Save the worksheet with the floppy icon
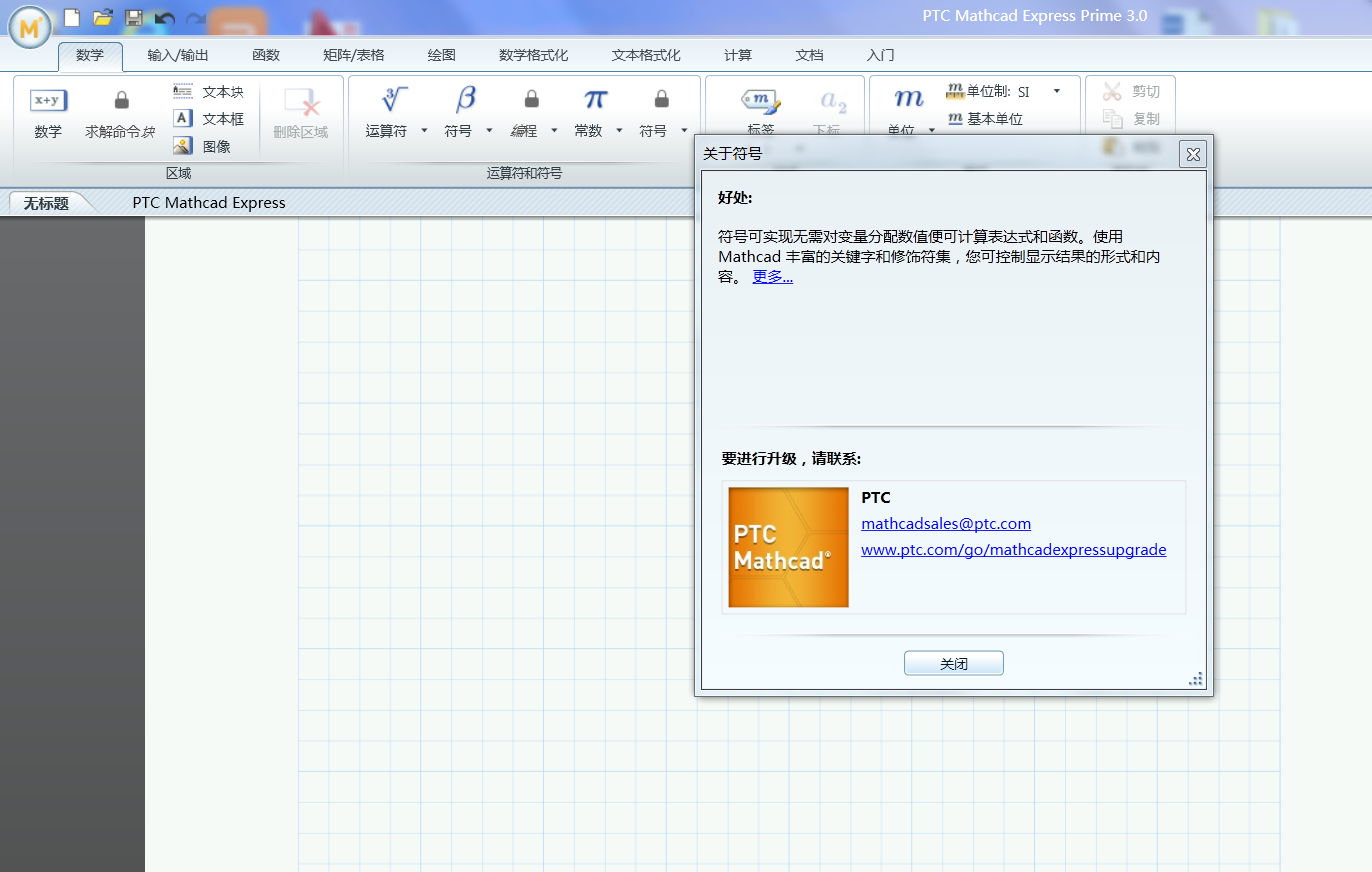1372x872 pixels. [134, 17]
